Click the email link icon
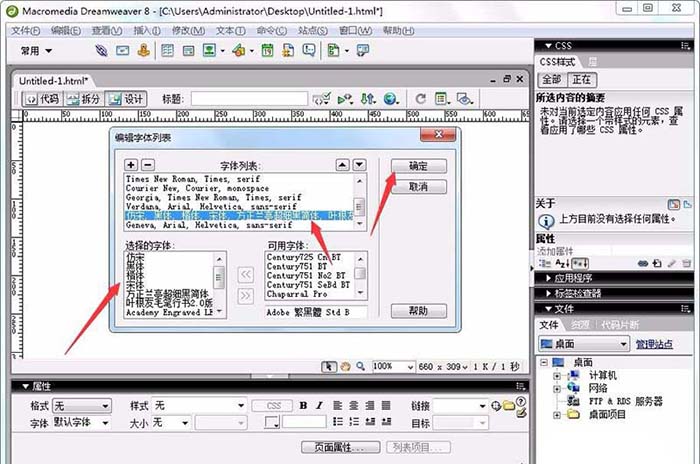 point(123,50)
